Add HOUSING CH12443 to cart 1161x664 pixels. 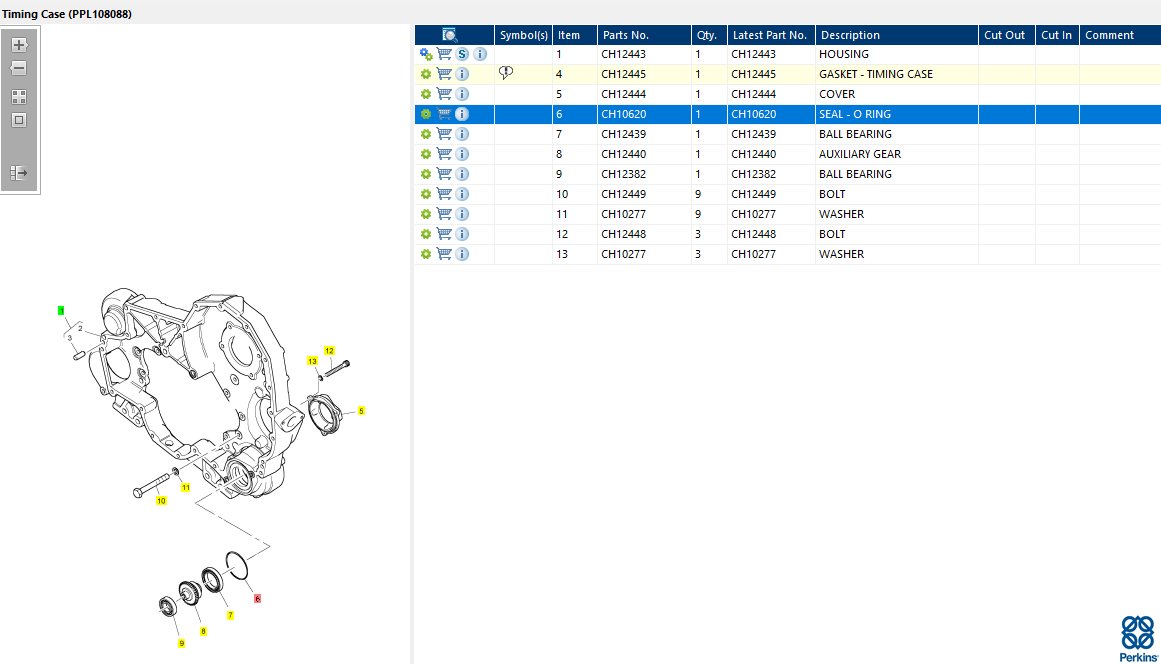click(444, 53)
